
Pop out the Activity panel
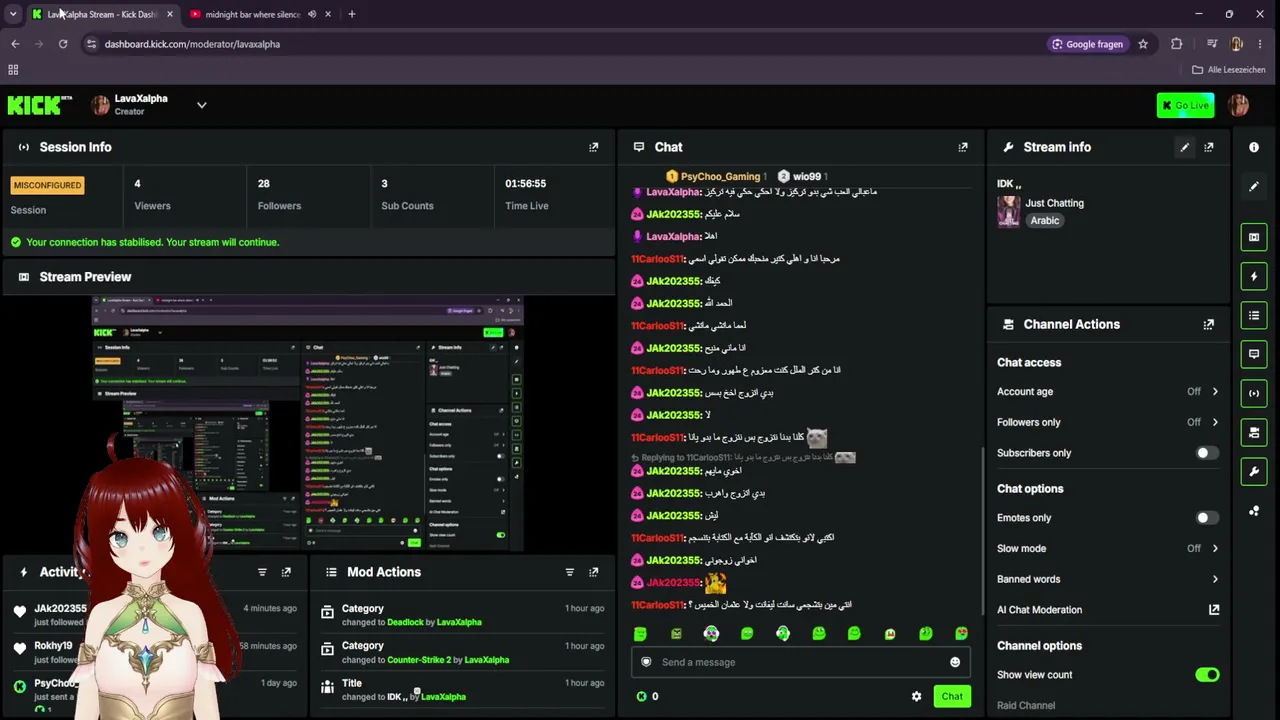point(286,572)
